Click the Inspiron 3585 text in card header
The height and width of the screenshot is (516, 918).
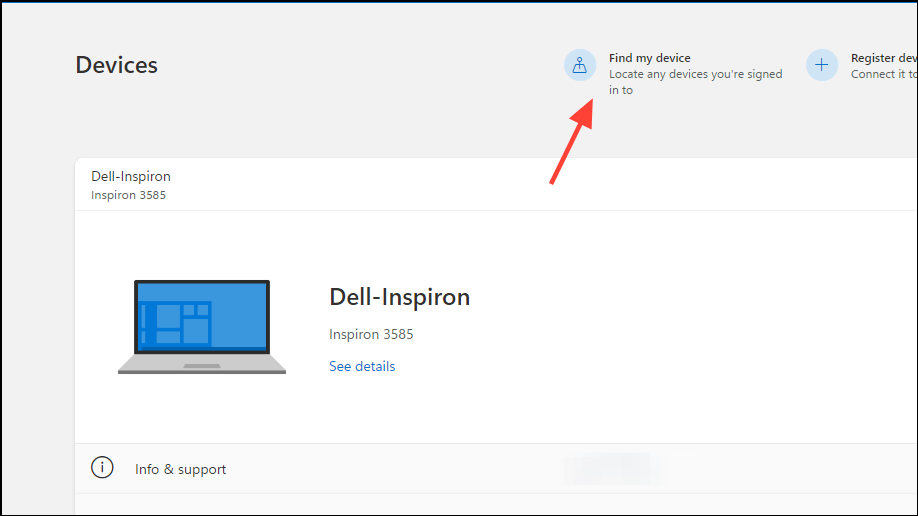(128, 195)
